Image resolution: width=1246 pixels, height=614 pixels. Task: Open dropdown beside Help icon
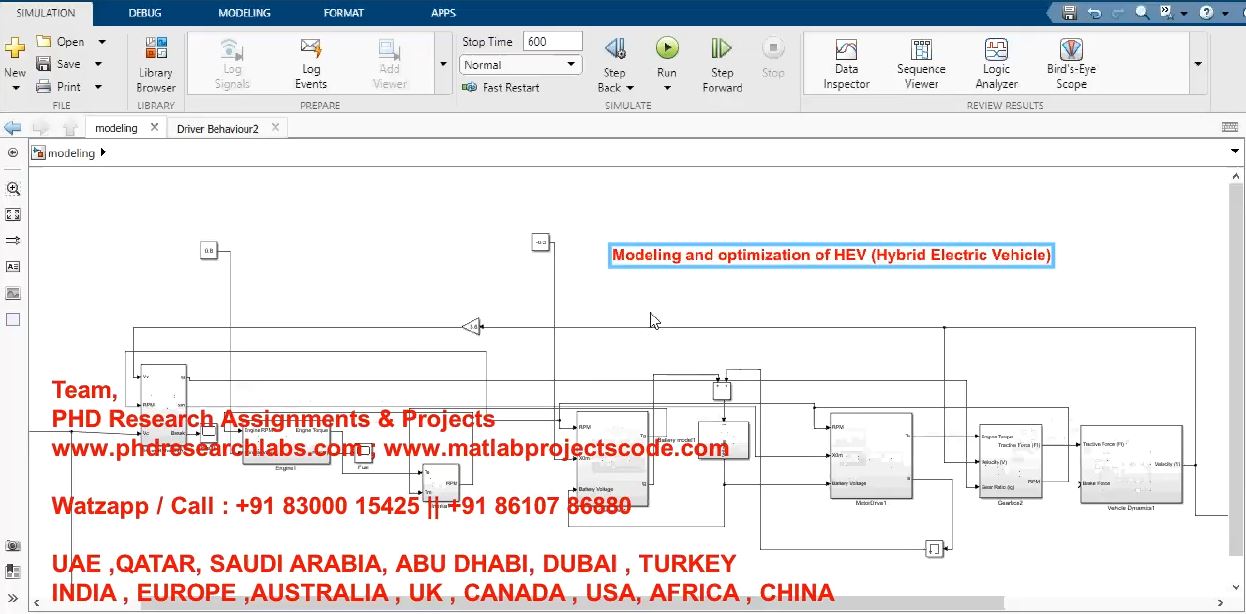point(1223,13)
